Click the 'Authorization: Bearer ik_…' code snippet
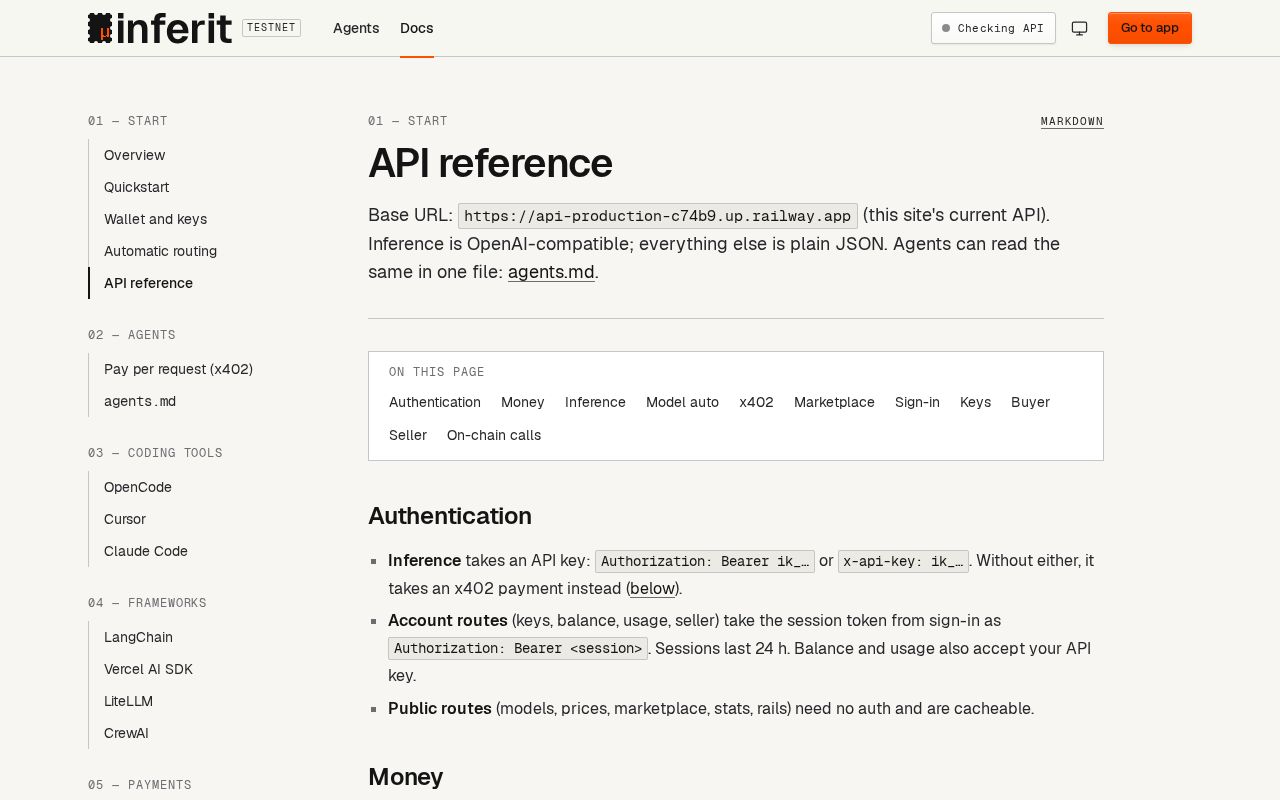Image resolution: width=1280 pixels, height=800 pixels. point(705,561)
